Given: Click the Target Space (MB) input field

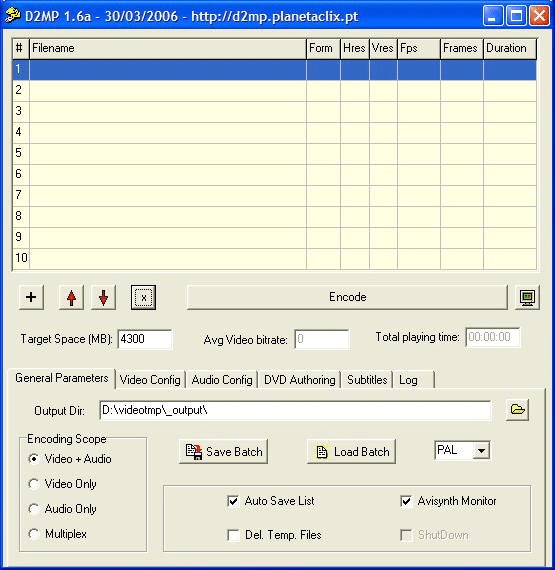Looking at the screenshot, I should point(145,339).
